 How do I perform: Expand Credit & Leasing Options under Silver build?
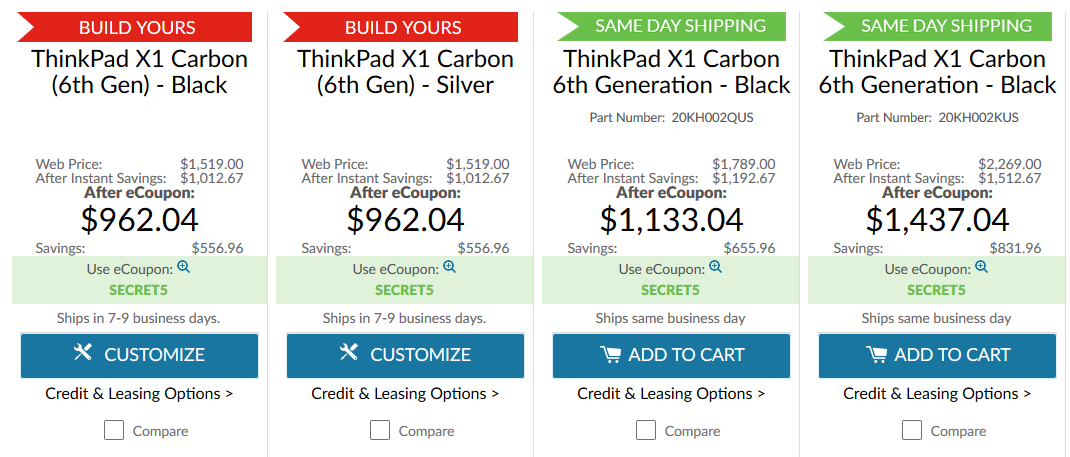[x=405, y=394]
